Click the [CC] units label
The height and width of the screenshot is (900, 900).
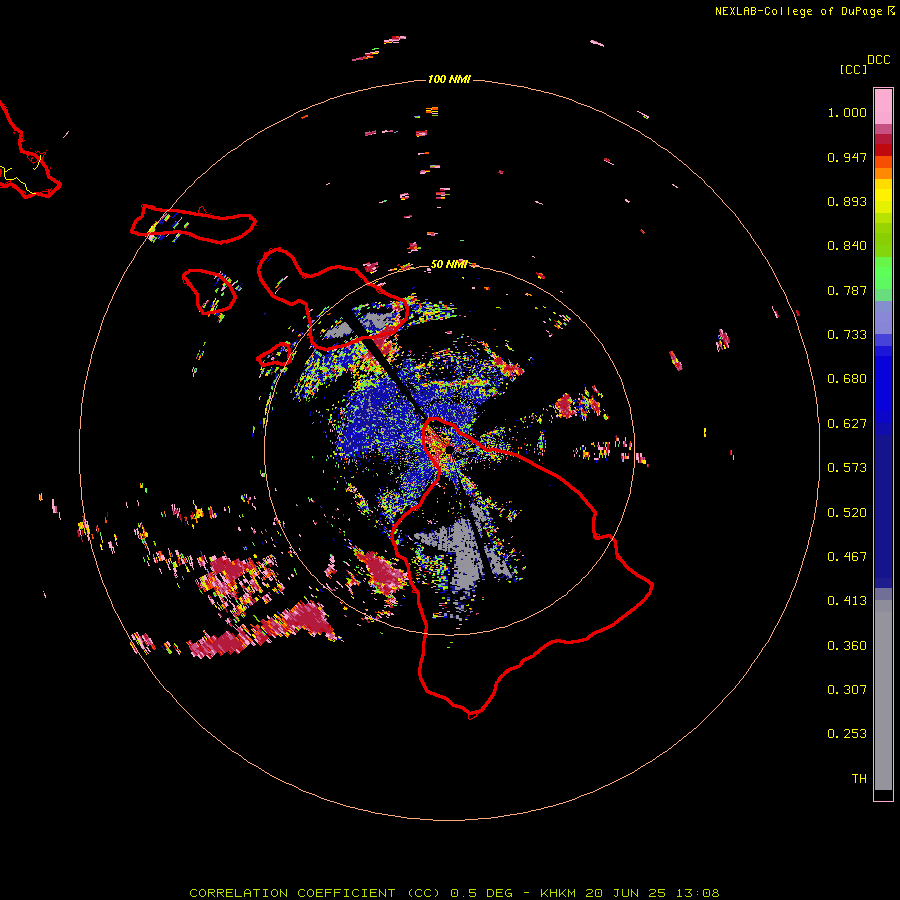pyautogui.click(x=853, y=69)
